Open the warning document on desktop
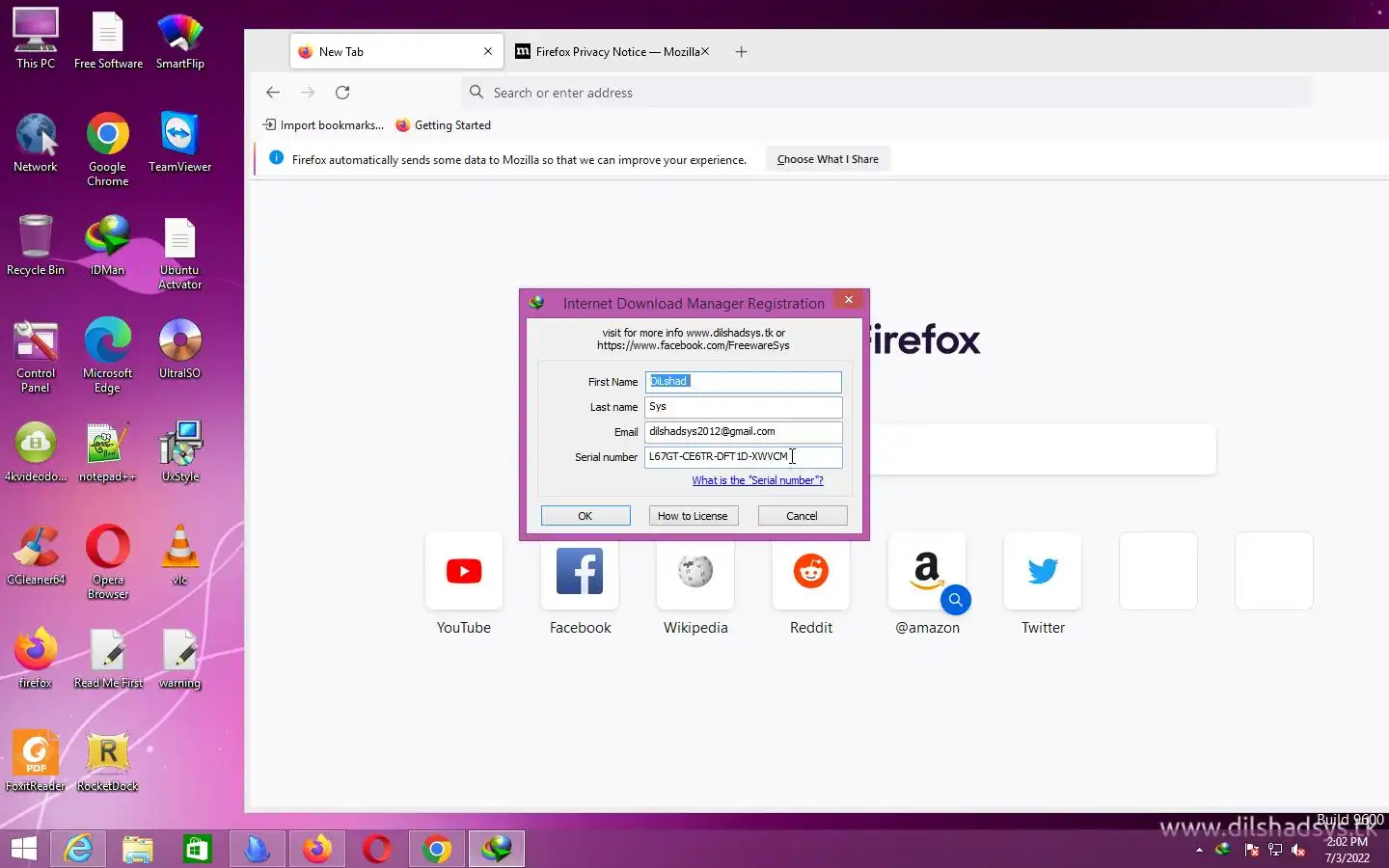1389x868 pixels. (179, 658)
